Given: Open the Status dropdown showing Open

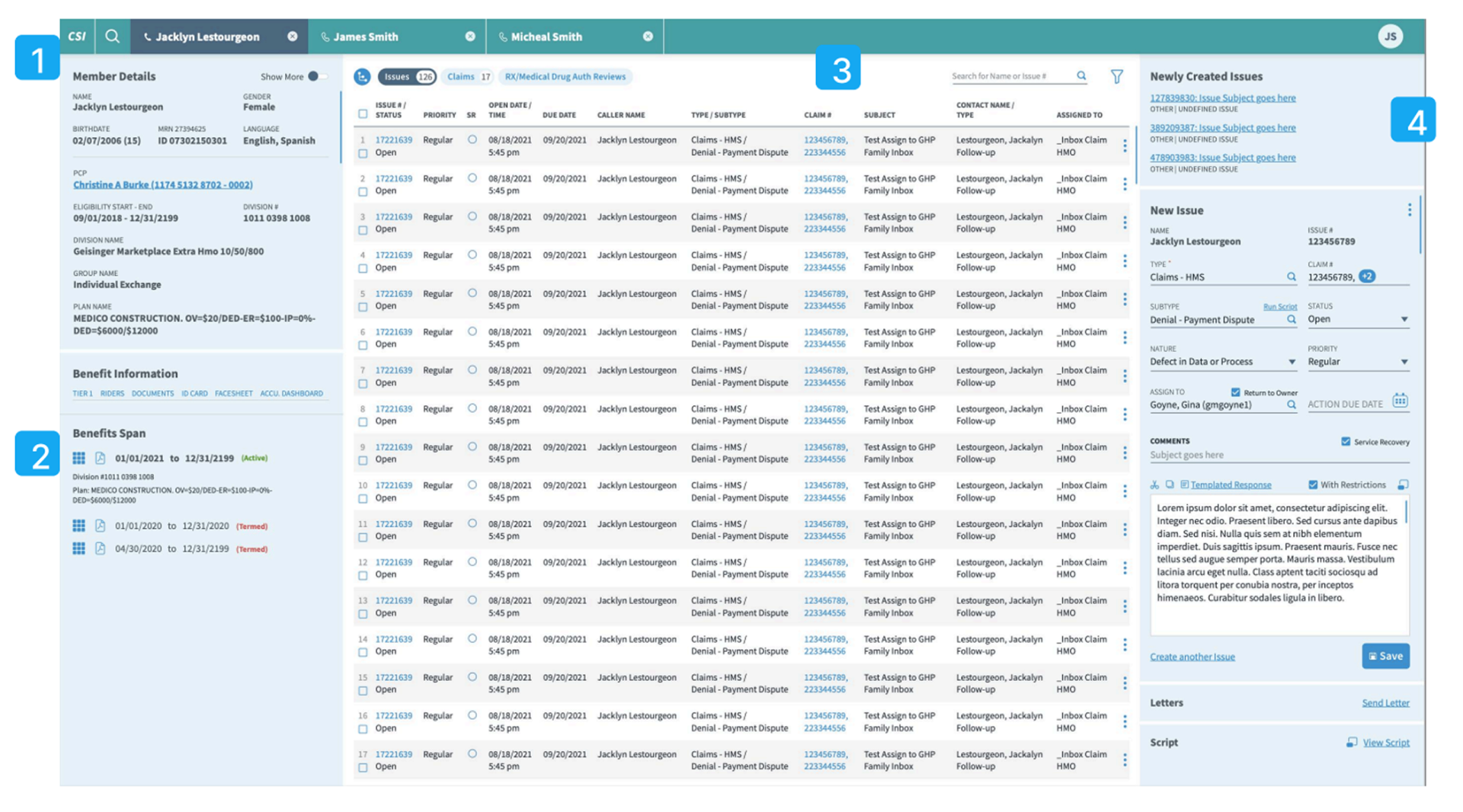Looking at the screenshot, I should tap(1358, 319).
